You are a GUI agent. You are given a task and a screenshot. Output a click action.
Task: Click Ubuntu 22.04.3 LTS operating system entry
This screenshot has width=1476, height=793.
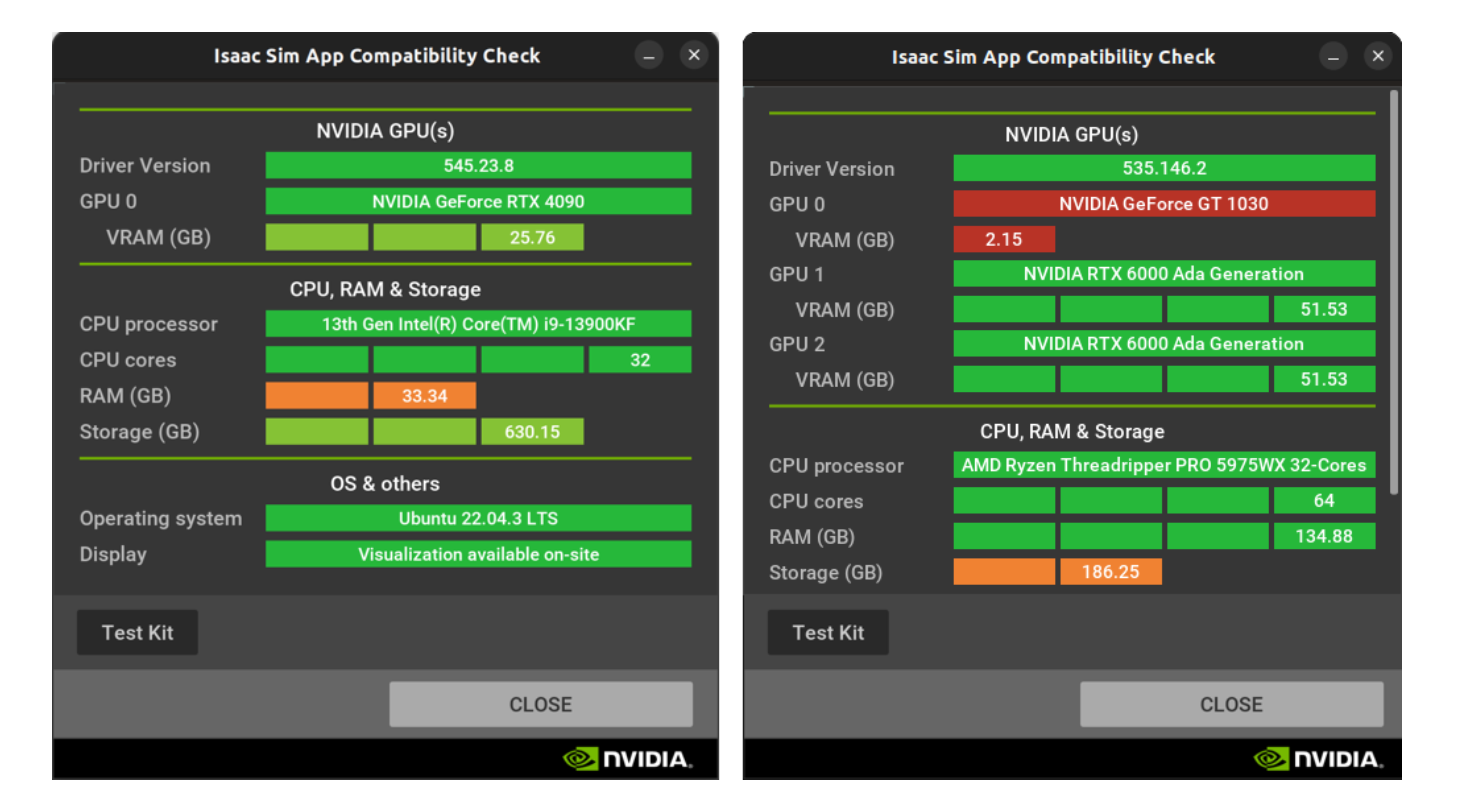click(x=478, y=518)
